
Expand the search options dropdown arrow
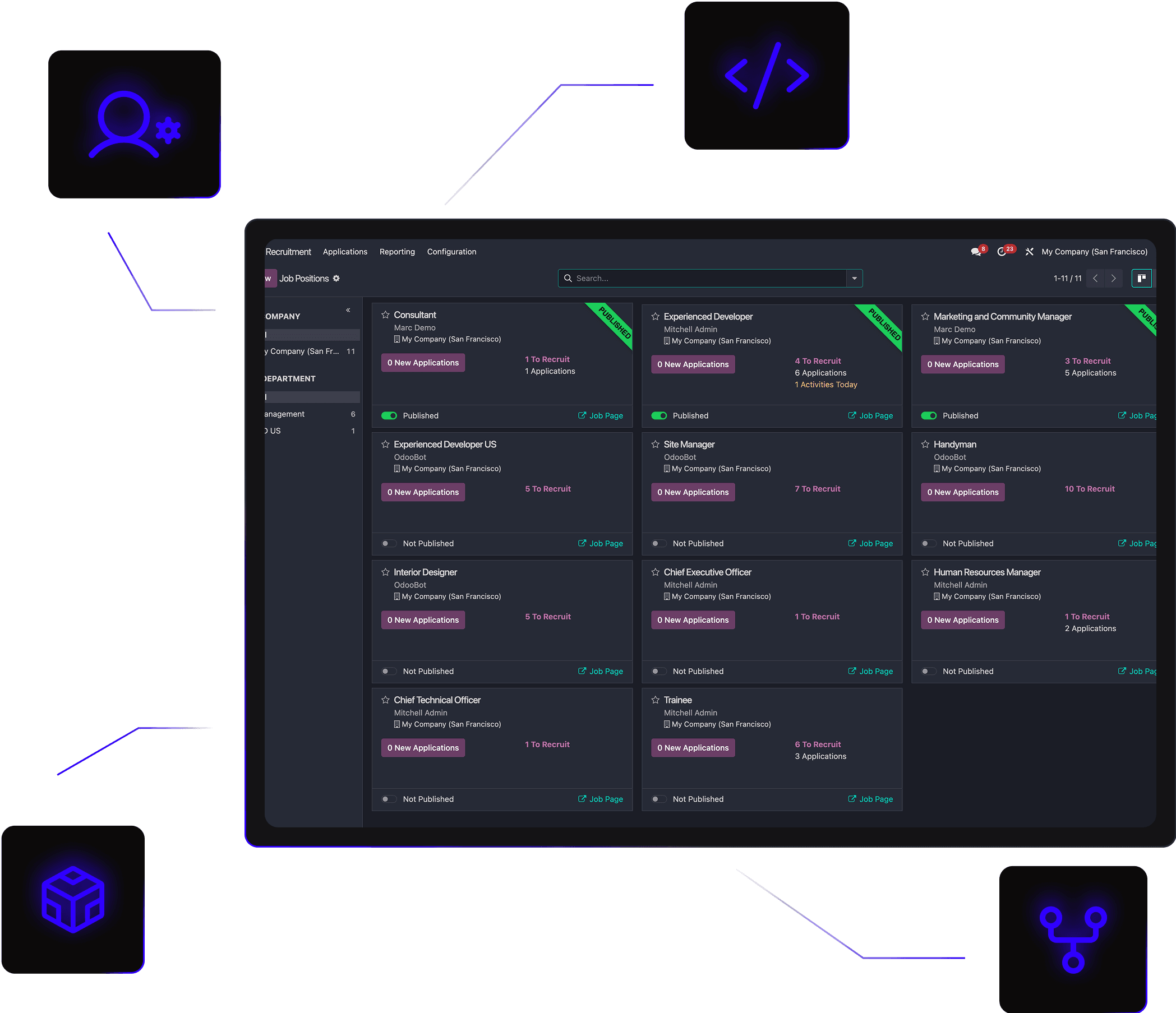pyautogui.click(x=854, y=279)
